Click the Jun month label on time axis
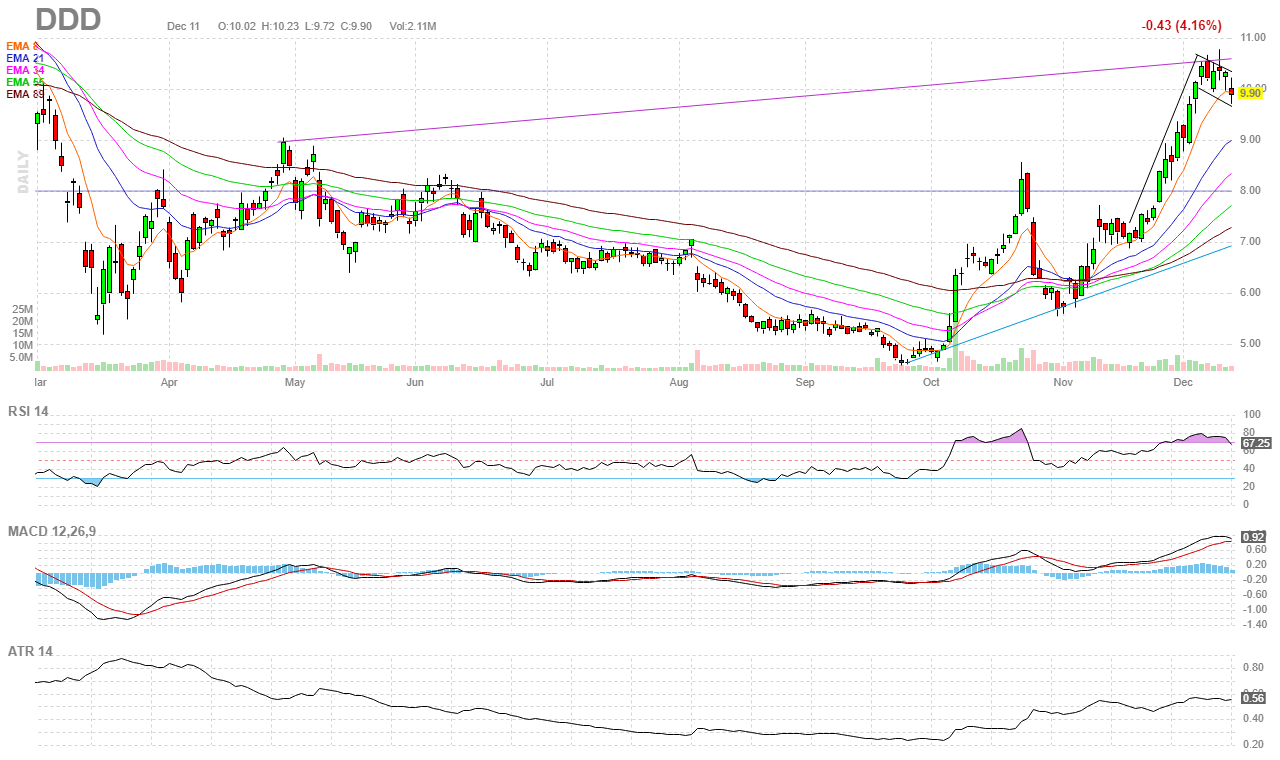 tap(415, 382)
